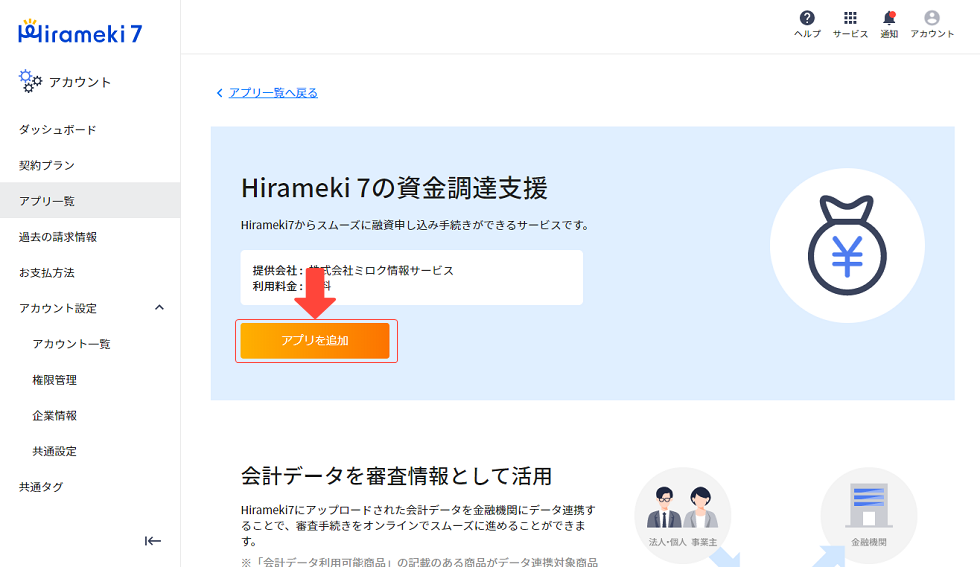Click the Hirameki 7の資金調達支援 heading
The height and width of the screenshot is (567, 980).
pos(394,188)
